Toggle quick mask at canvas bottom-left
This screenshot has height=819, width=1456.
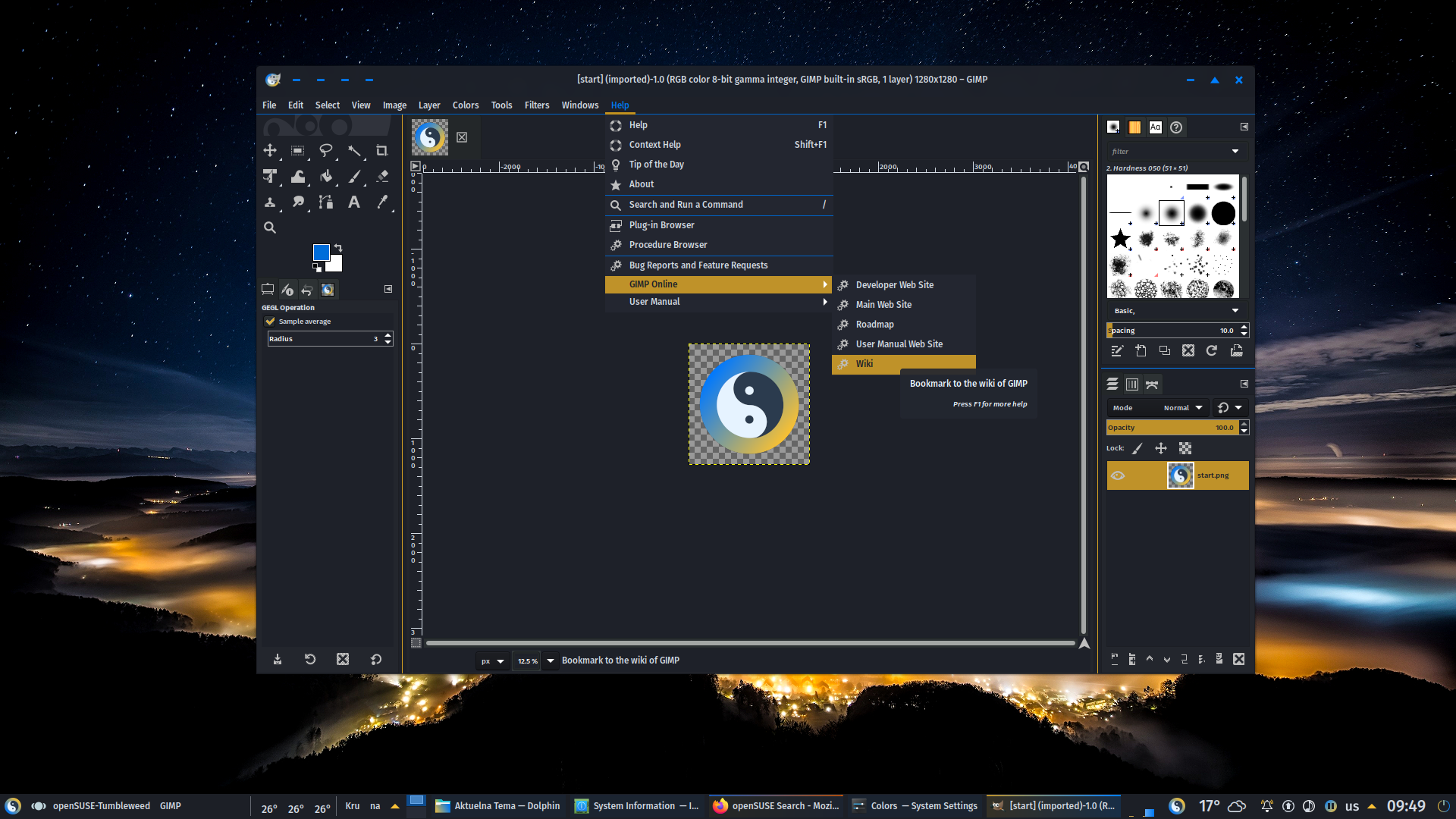point(416,643)
